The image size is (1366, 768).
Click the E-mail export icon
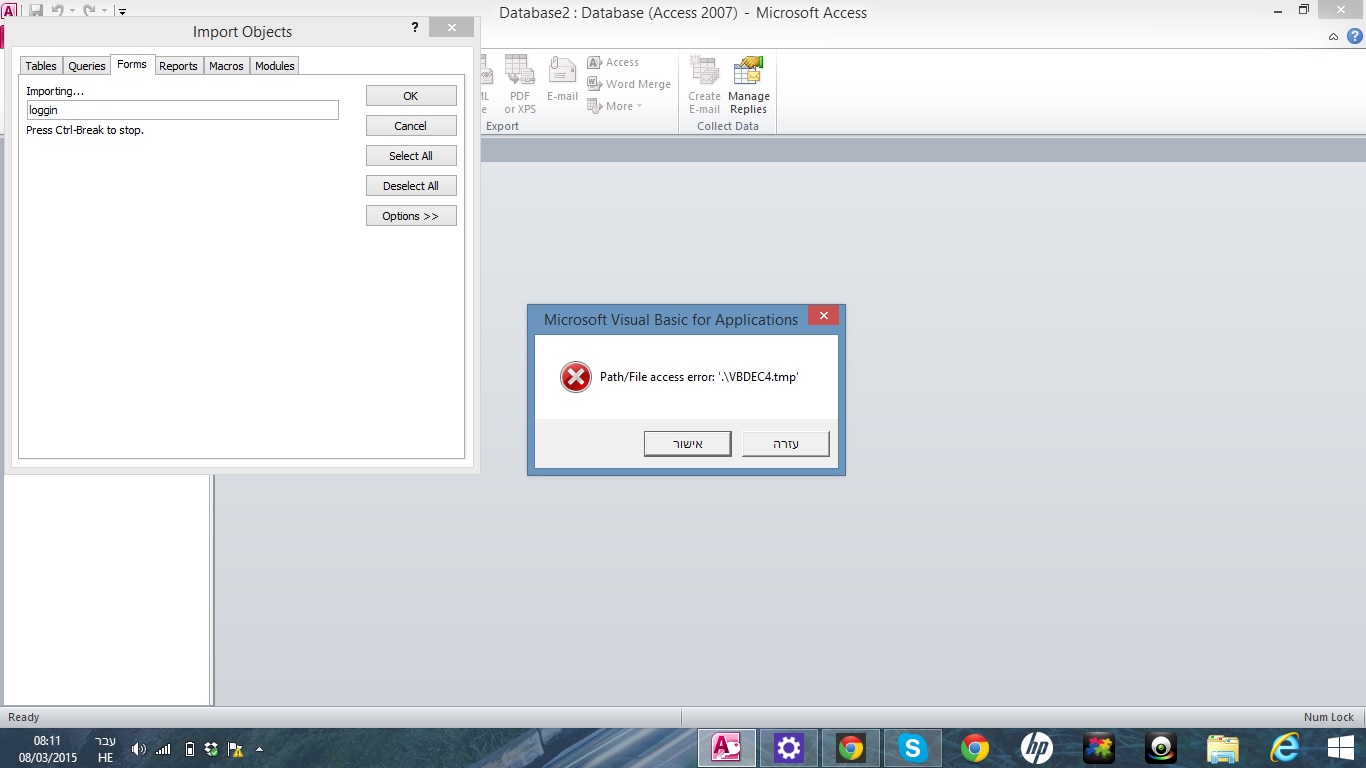(x=562, y=79)
